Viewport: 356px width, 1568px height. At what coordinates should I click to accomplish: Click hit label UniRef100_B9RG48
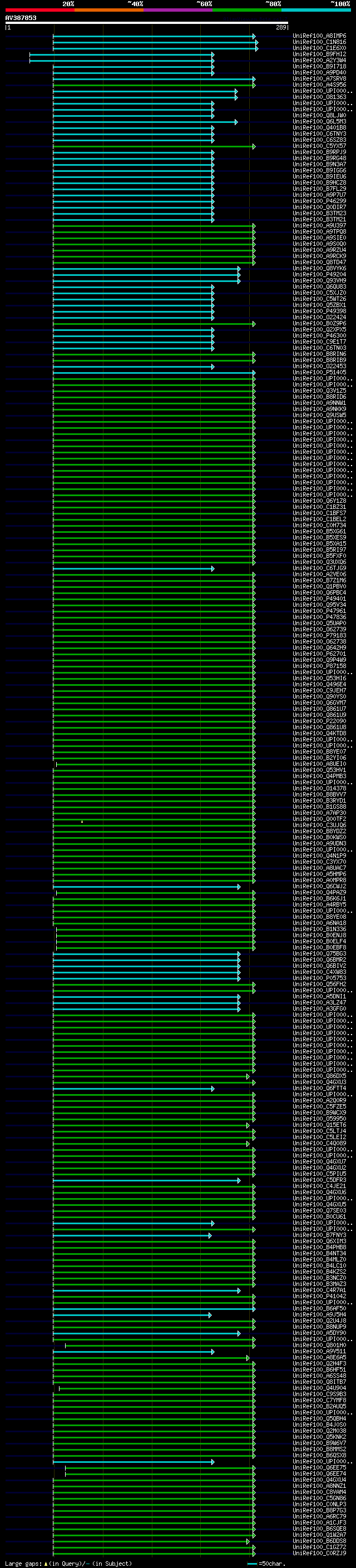tap(319, 159)
